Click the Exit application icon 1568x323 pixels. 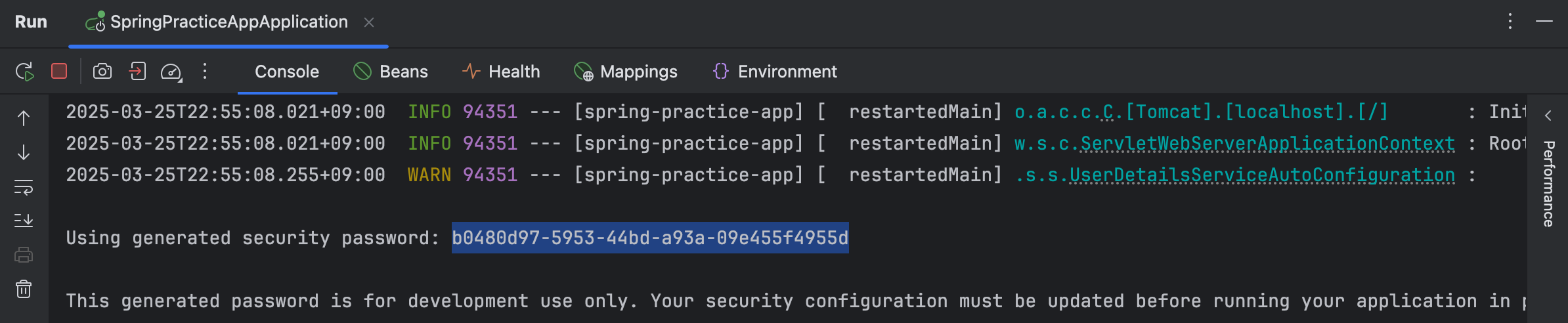point(137,71)
